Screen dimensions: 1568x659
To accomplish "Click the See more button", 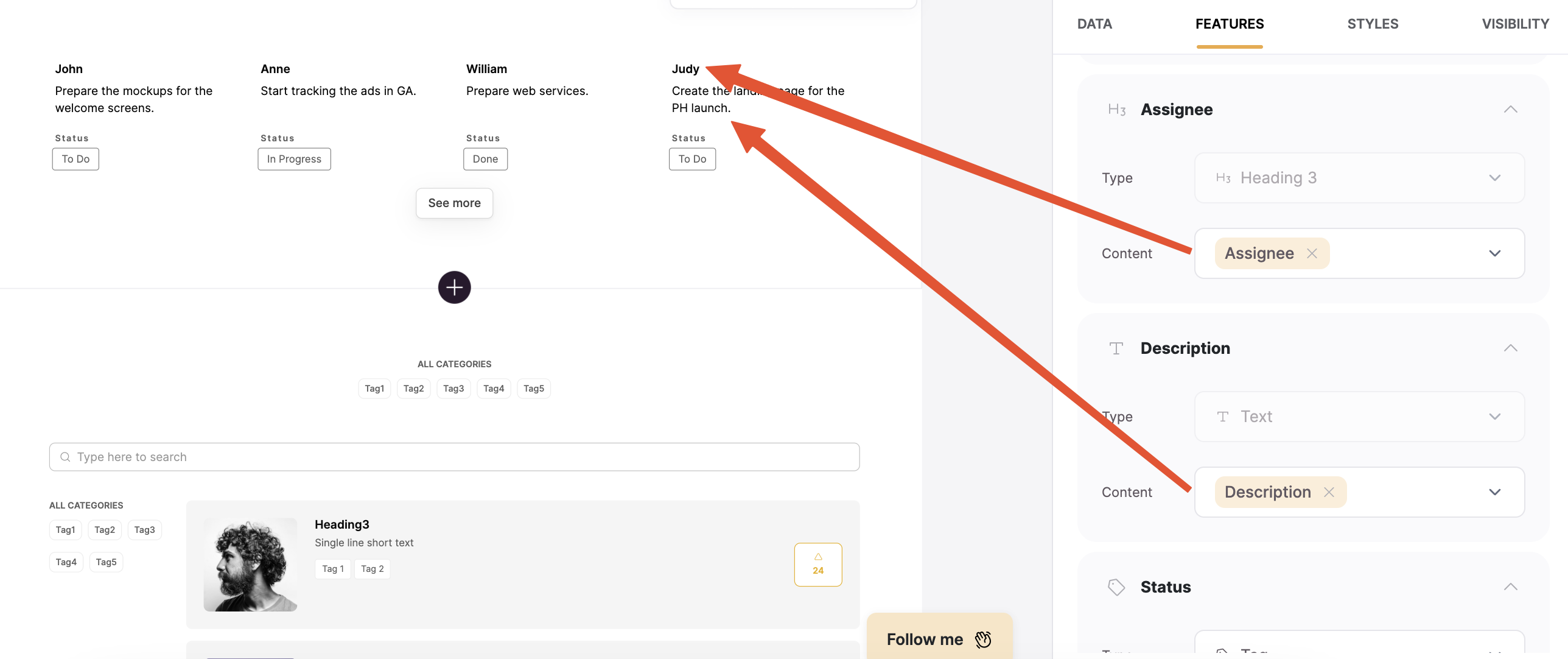I will click(454, 203).
